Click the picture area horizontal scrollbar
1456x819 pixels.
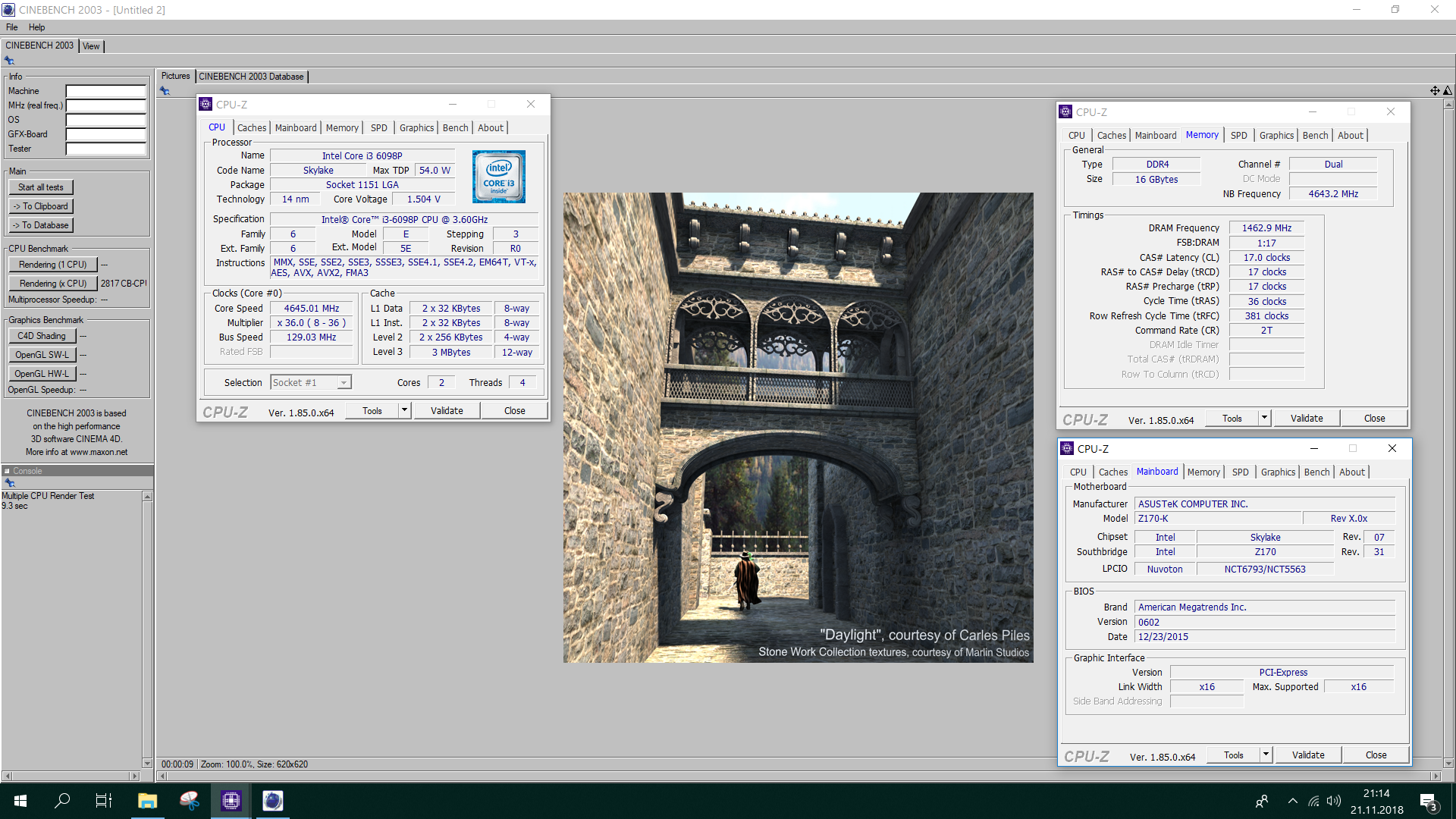[x=799, y=776]
